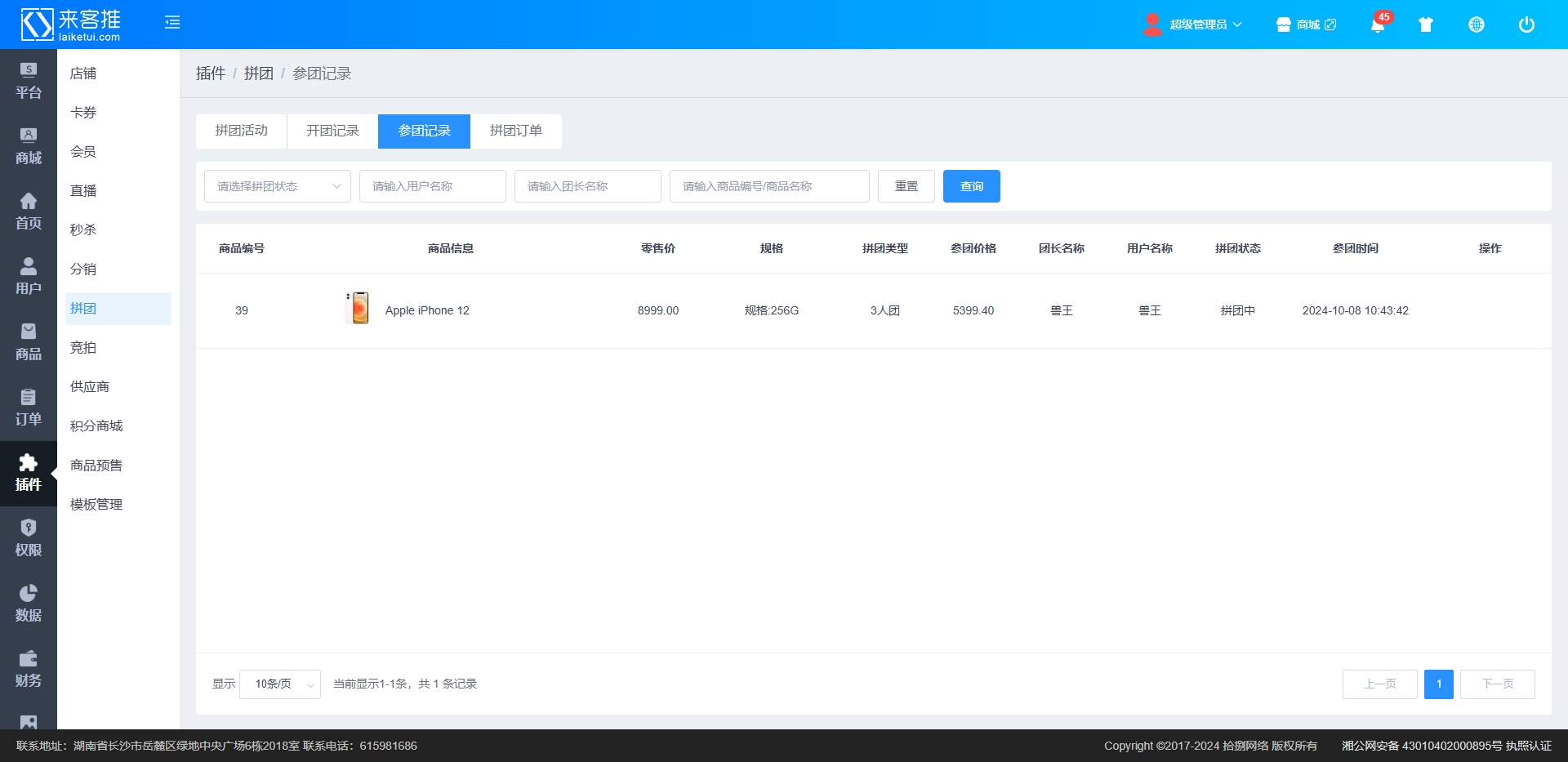
Task: Click the 重置 reset button
Action: 906,186
